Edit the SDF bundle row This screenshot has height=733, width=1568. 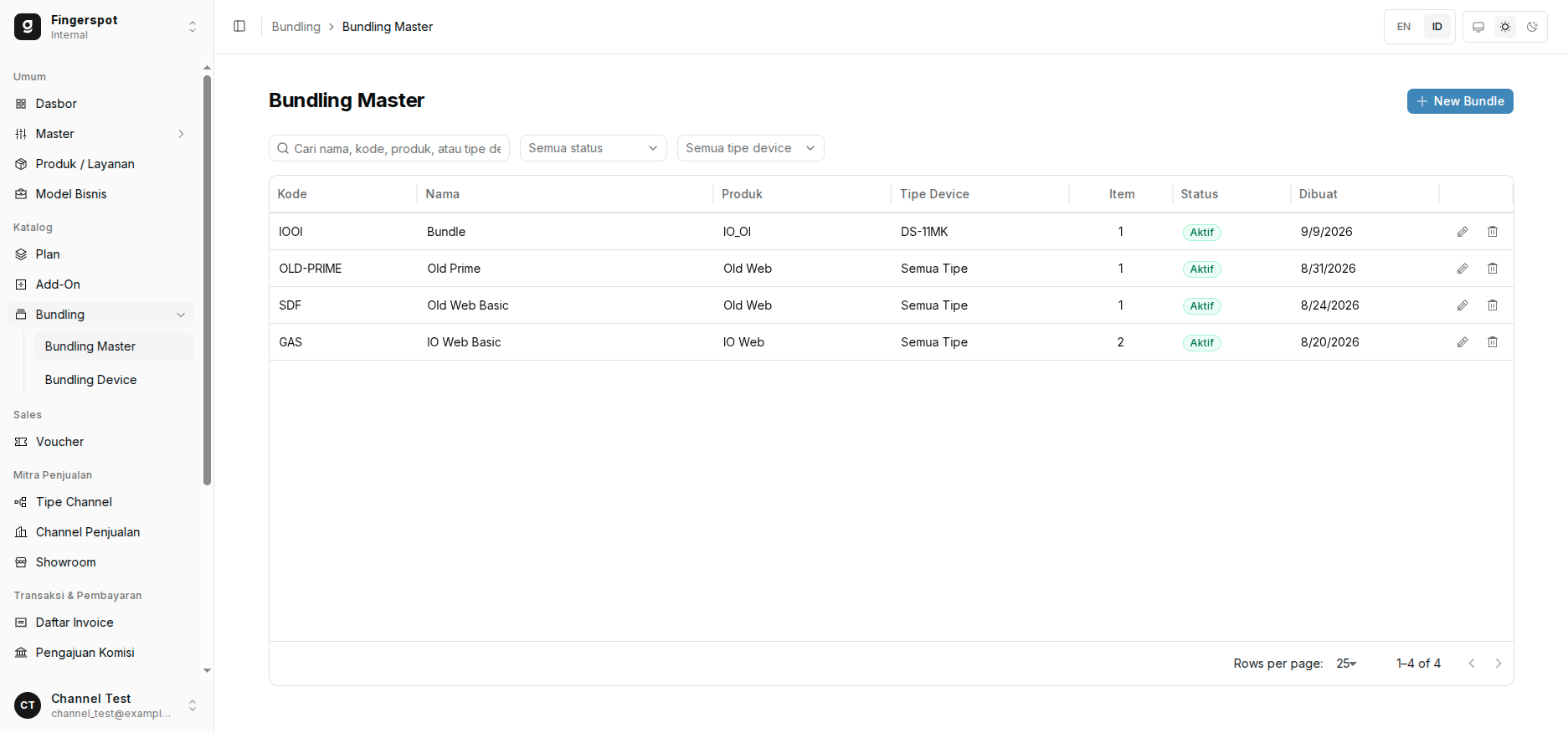[x=1463, y=305]
